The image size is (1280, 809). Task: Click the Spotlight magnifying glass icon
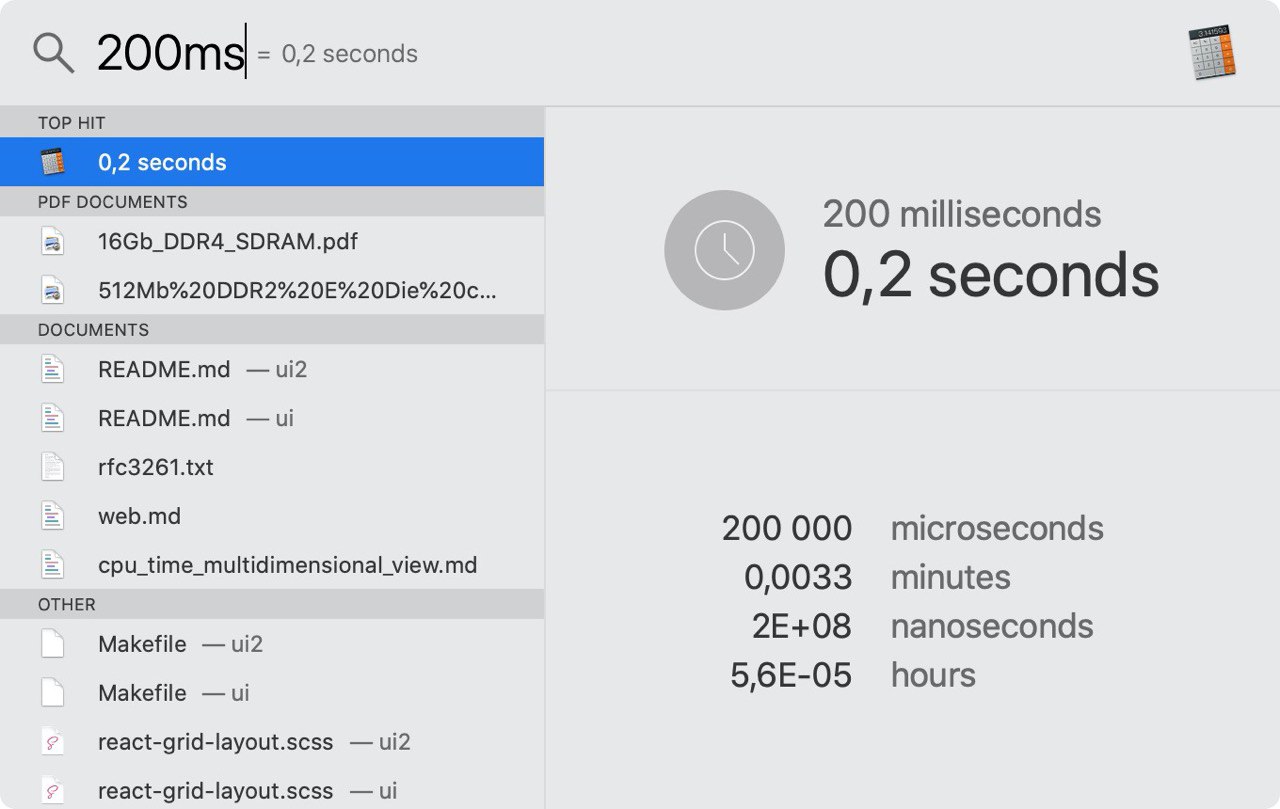coord(54,52)
